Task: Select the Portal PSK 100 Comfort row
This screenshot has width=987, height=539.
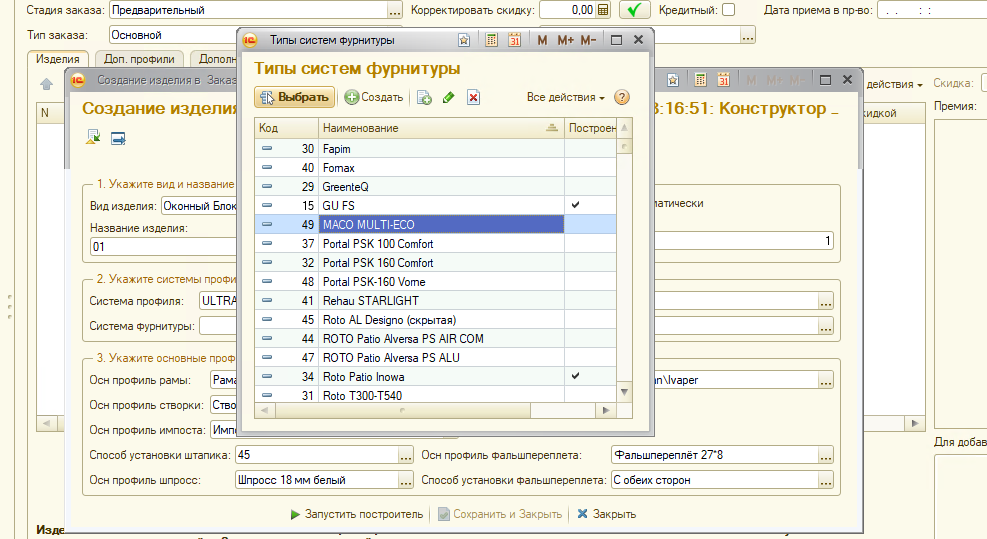Action: pyautogui.click(x=436, y=243)
